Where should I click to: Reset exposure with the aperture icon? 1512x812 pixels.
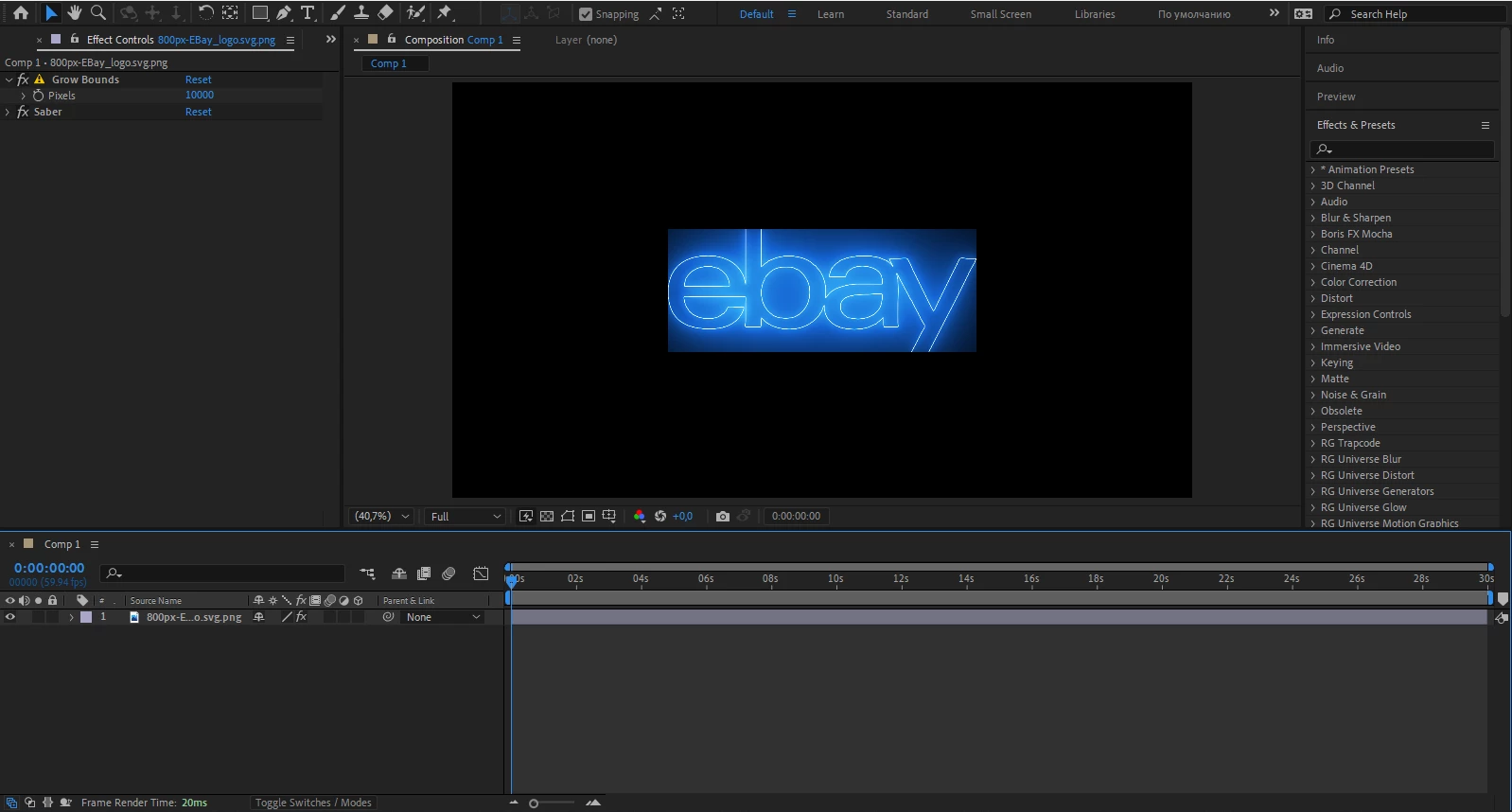click(x=660, y=516)
